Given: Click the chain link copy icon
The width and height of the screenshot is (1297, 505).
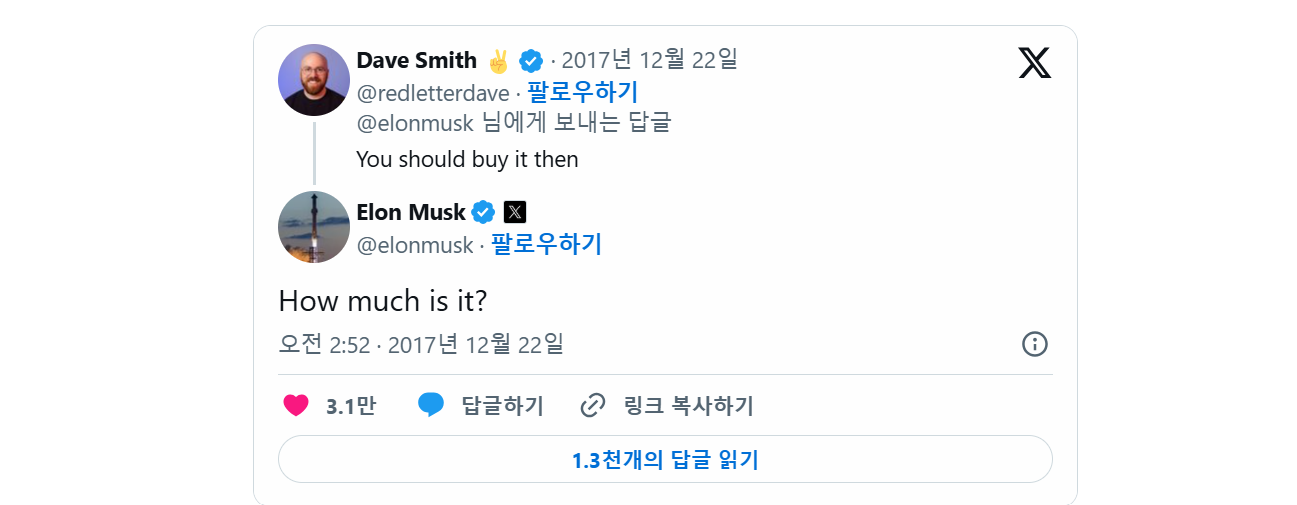Looking at the screenshot, I should coord(593,405).
